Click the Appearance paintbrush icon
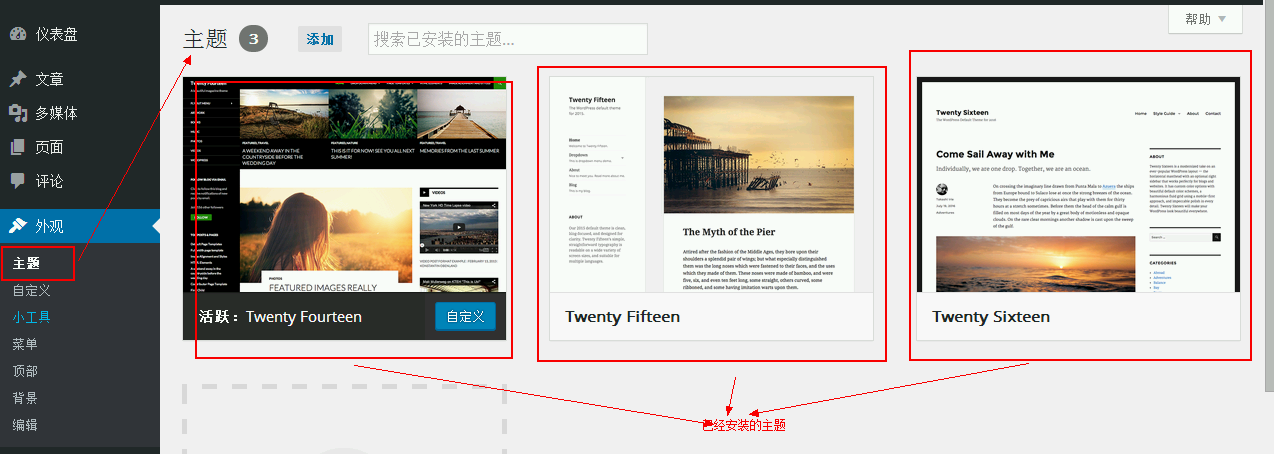 pos(18,226)
